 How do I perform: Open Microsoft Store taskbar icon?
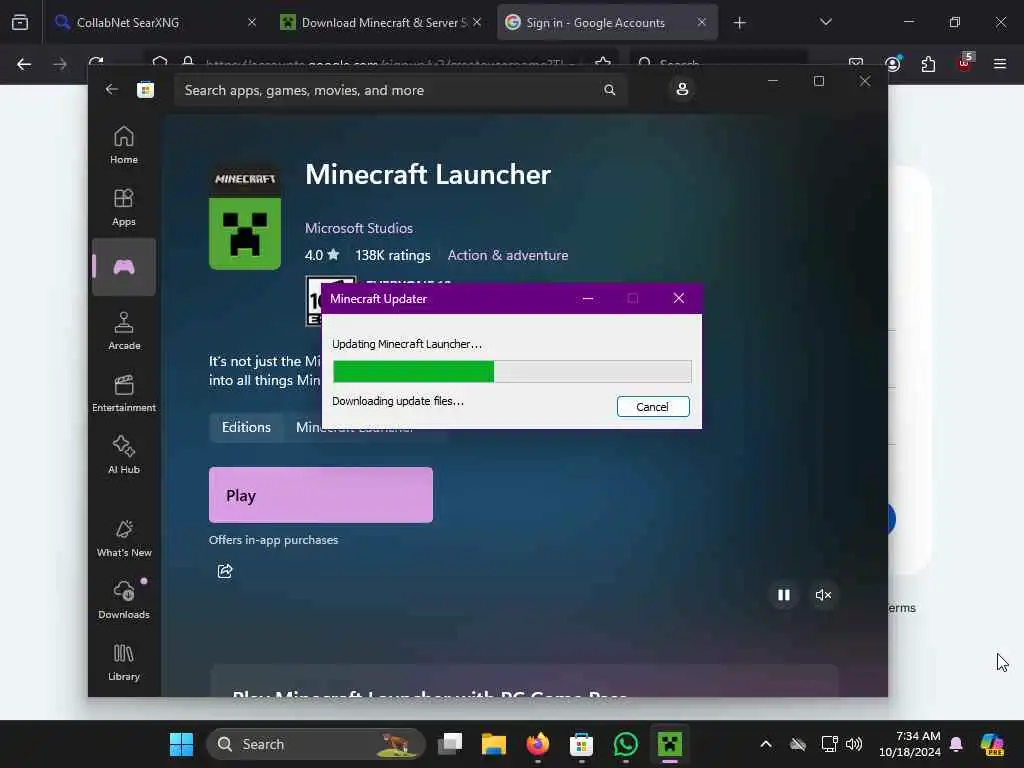[x=581, y=744]
